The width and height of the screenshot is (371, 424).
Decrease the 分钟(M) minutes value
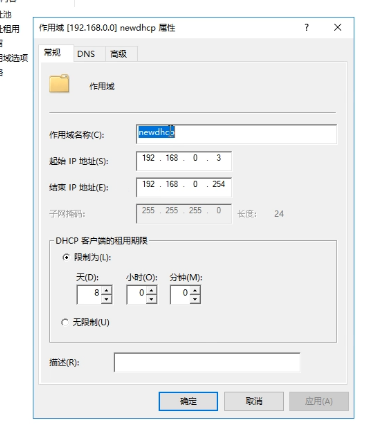tap(195, 299)
